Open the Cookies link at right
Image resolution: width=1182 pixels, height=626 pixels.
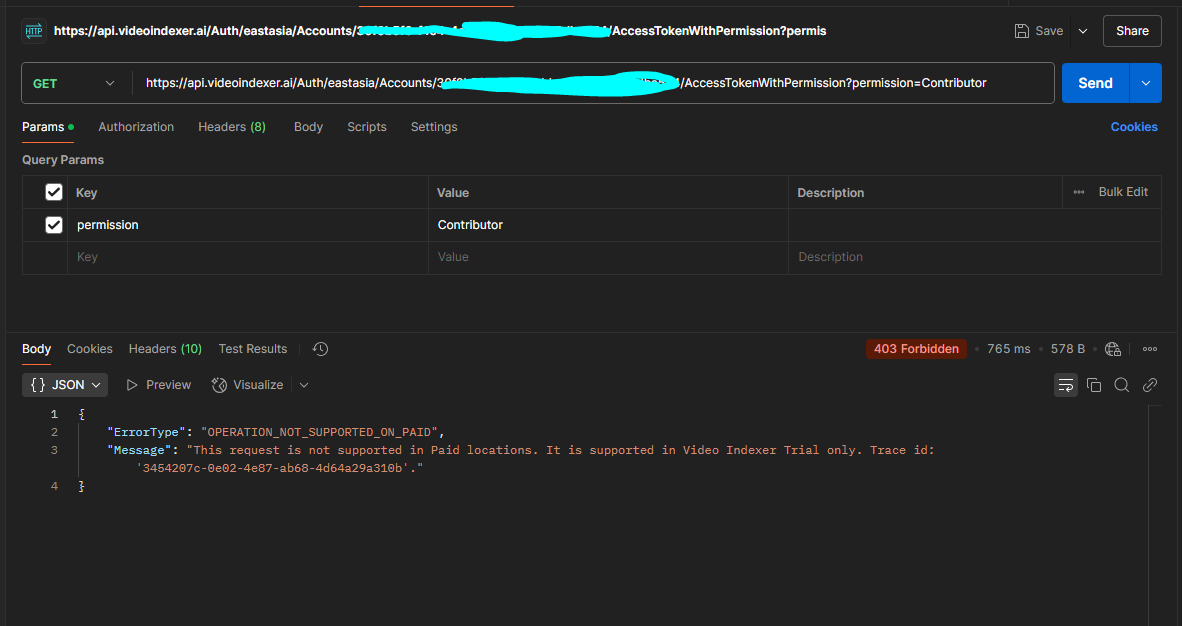coord(1134,127)
